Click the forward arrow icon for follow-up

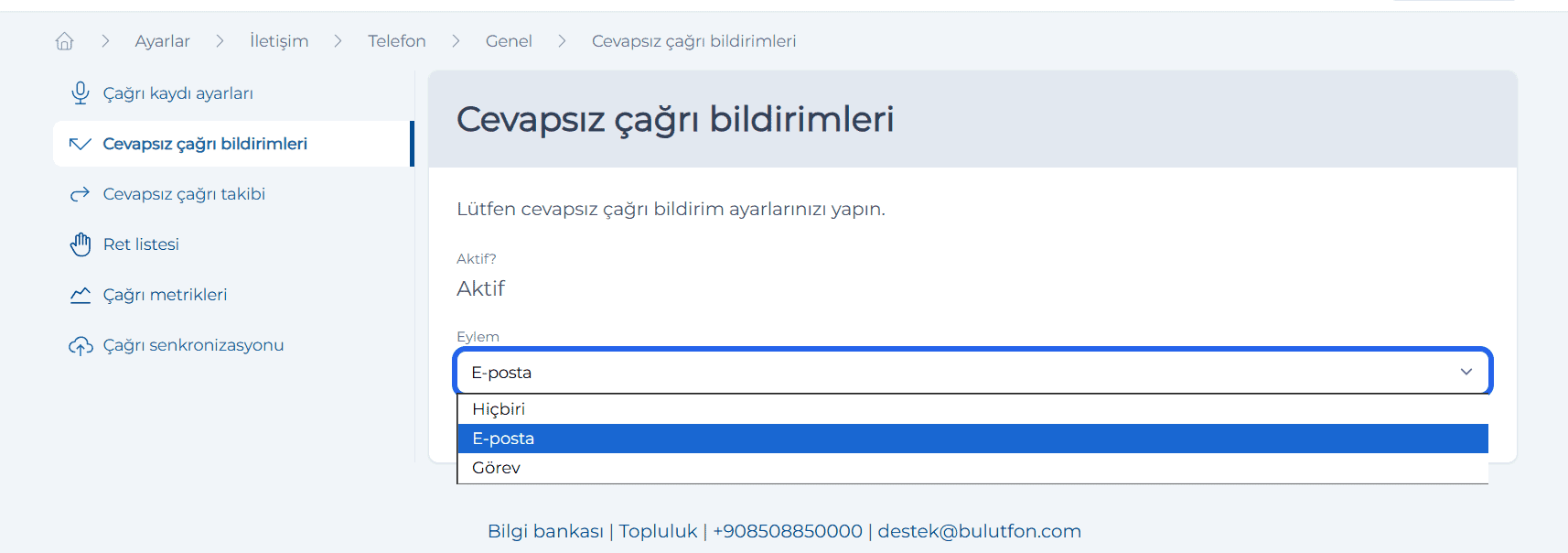coord(81,194)
